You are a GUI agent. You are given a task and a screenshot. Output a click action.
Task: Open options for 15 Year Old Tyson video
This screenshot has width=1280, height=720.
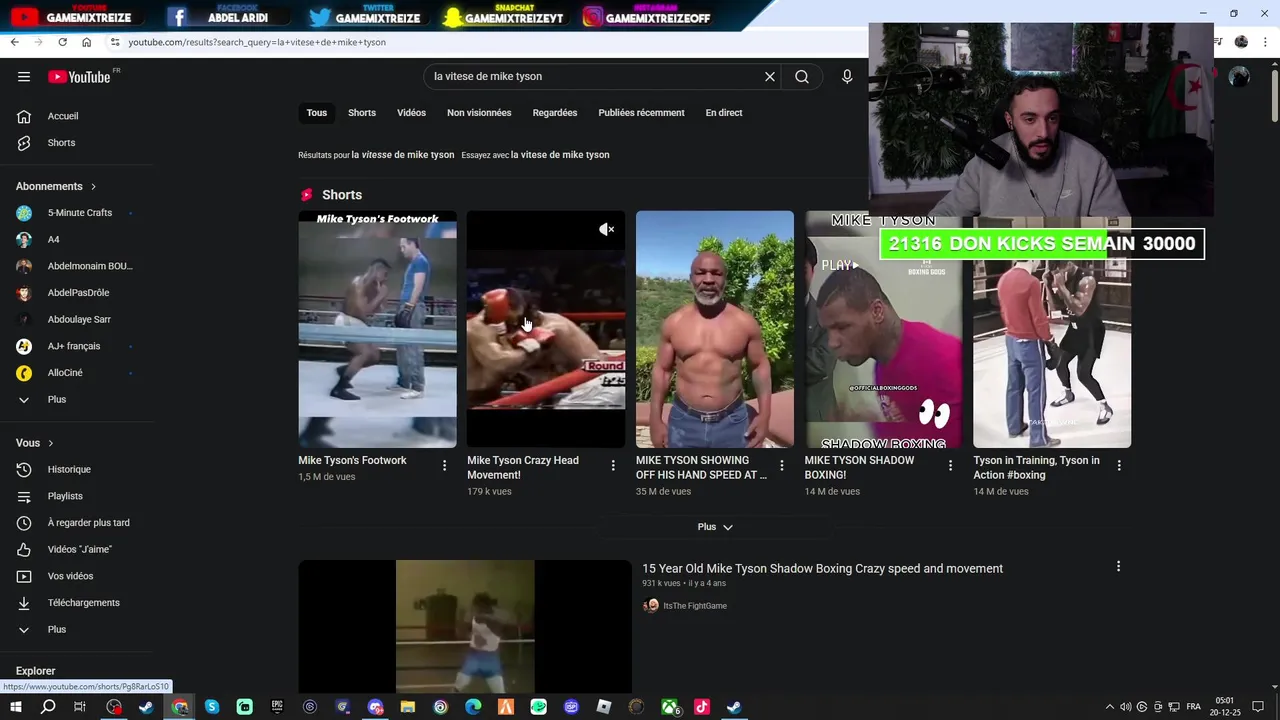click(x=1118, y=567)
